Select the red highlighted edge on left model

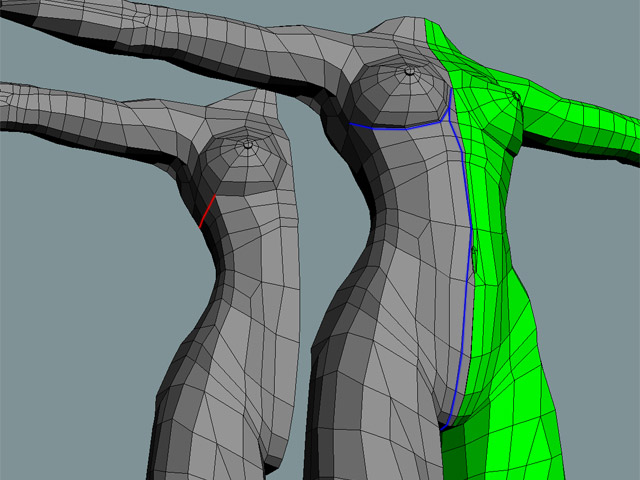click(x=207, y=210)
